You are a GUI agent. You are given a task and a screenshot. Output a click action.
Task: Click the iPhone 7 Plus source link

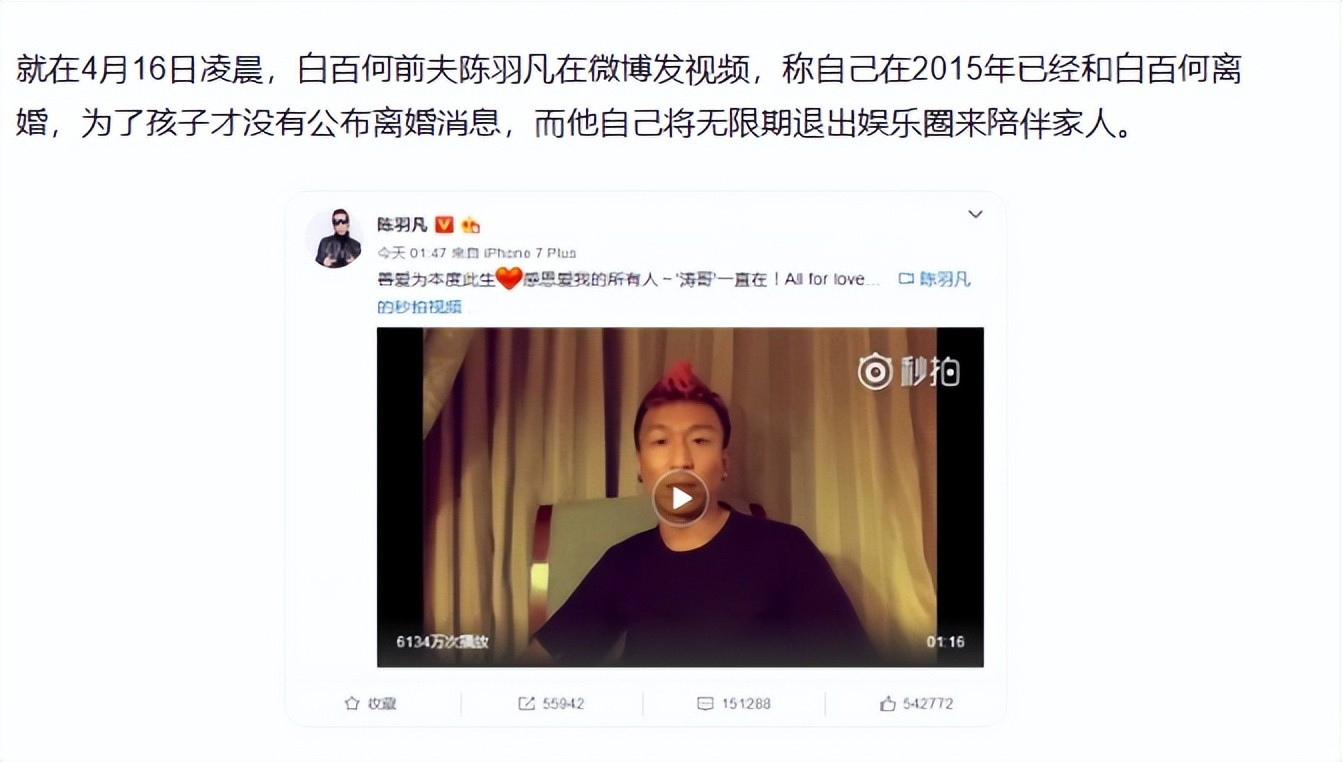click(x=530, y=253)
